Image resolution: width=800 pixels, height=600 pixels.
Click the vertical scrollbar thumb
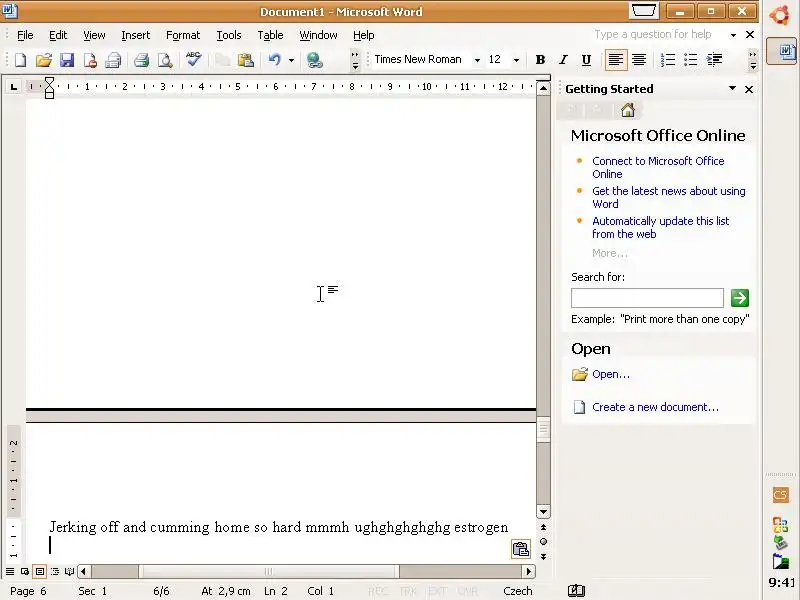pos(543,428)
